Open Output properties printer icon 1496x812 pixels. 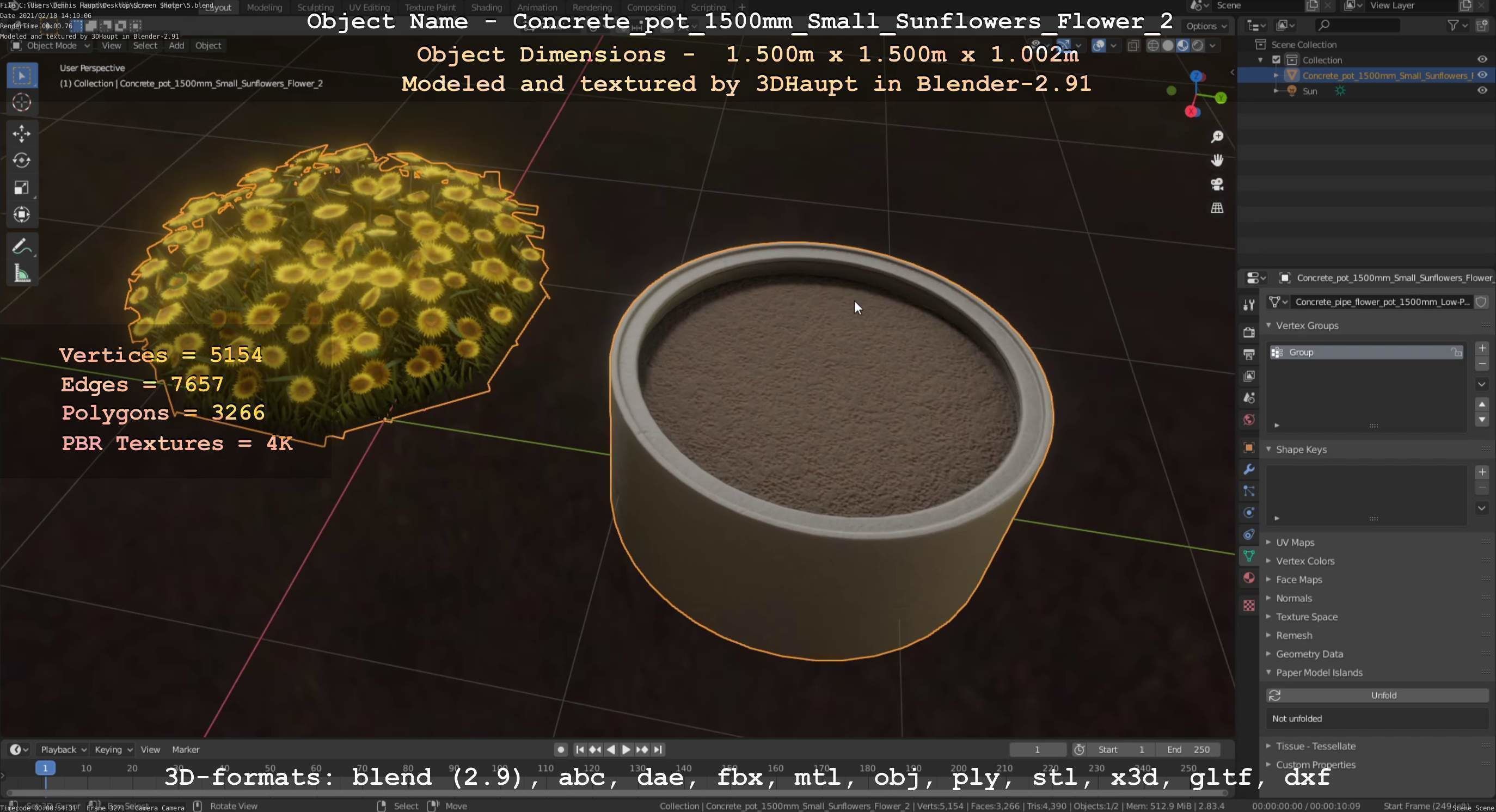point(1249,354)
